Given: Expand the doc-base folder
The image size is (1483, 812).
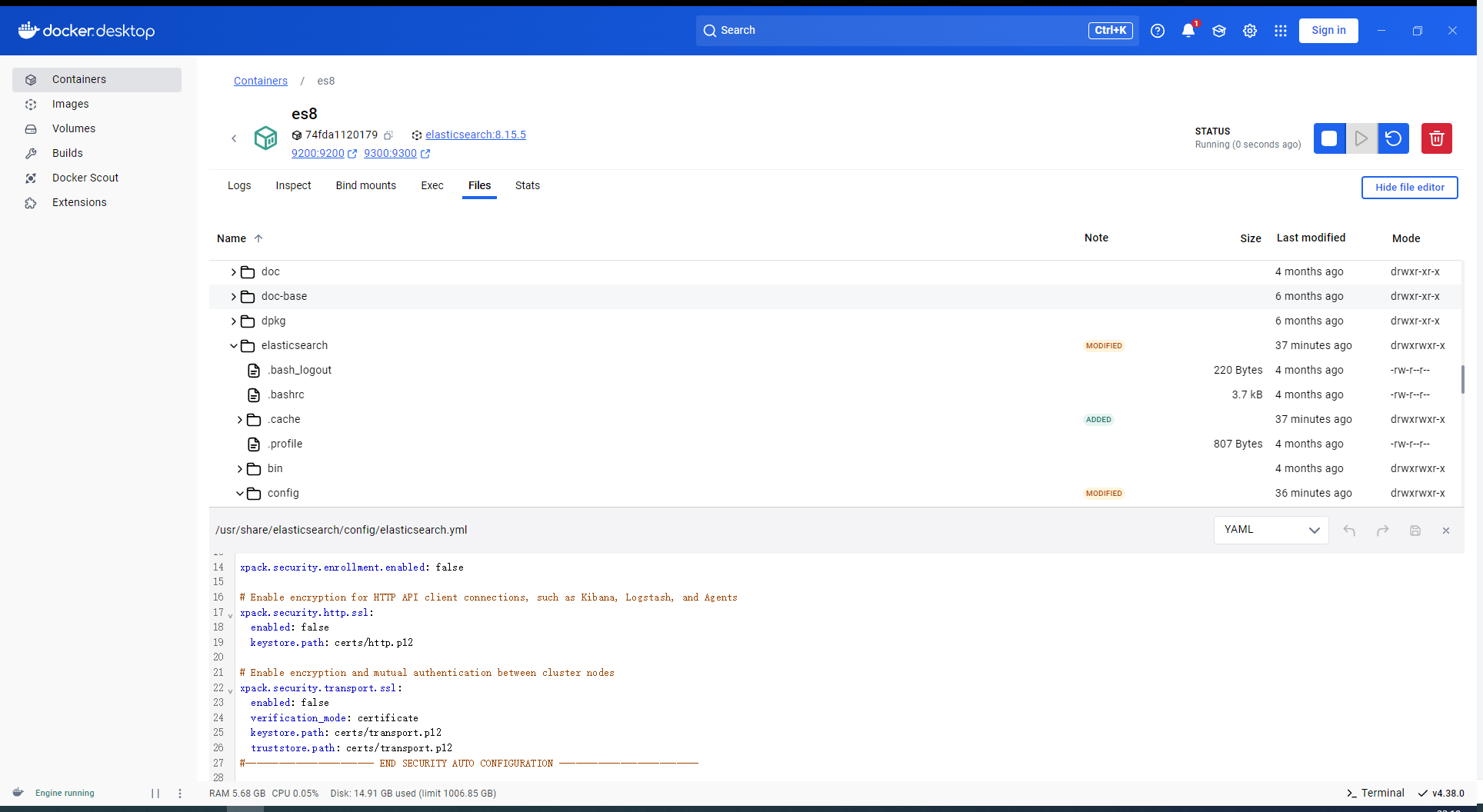Looking at the screenshot, I should pyautogui.click(x=234, y=297).
